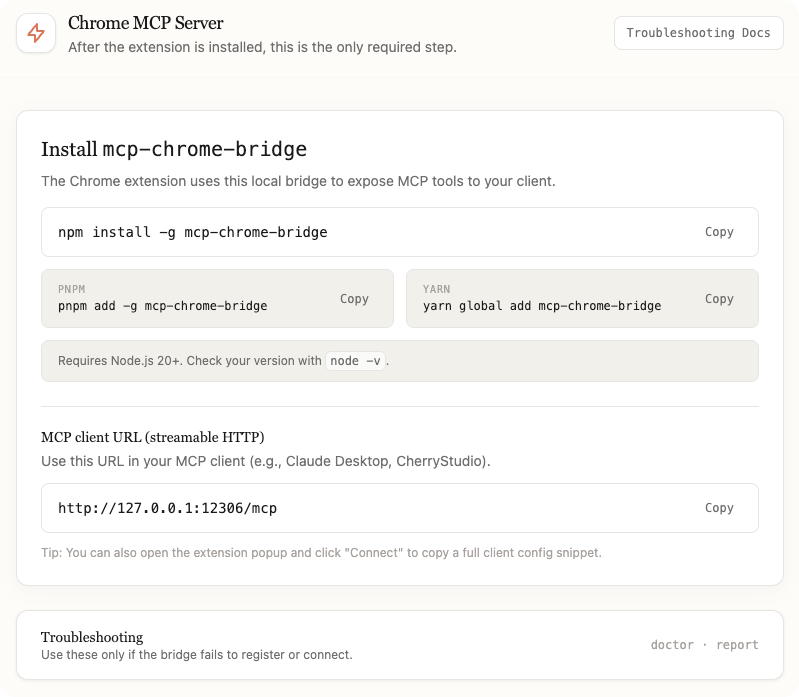Click the MCP client URL (streamable HTTP) heading
This screenshot has width=799, height=697.
point(152,437)
